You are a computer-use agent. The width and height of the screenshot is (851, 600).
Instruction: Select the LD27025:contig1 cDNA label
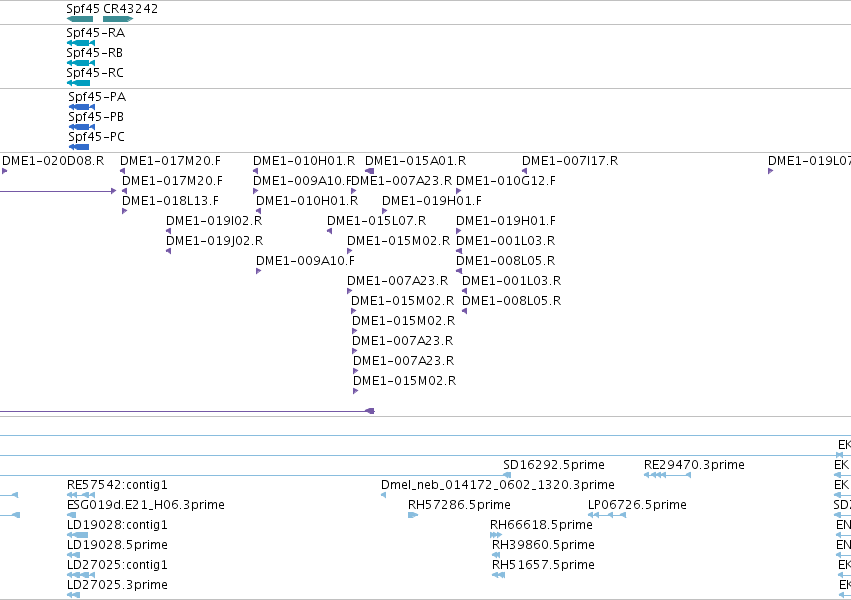click(117, 565)
